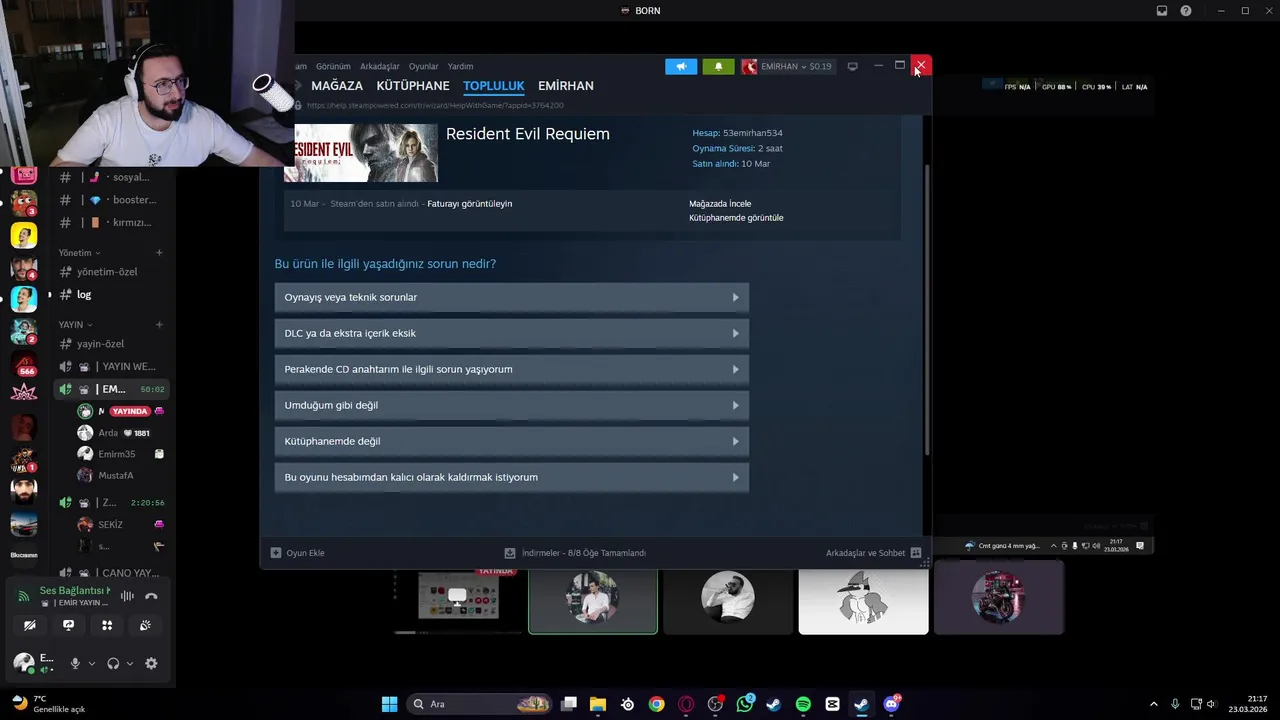Open the EMİRHAN profile tab
Image resolution: width=1280 pixels, height=720 pixels.
click(566, 86)
